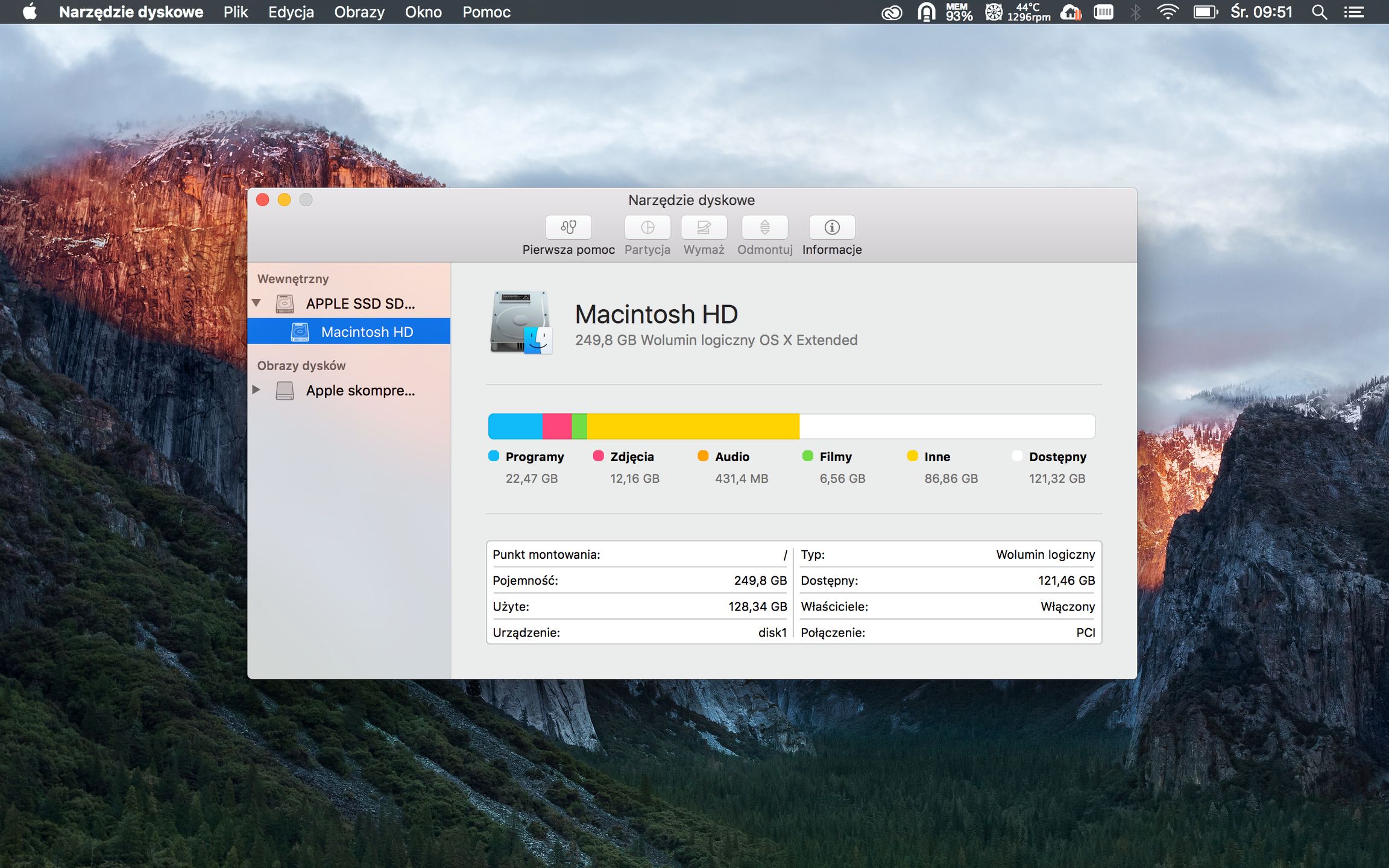
Task: Click the Odmontuj eject icon
Action: tap(764, 227)
